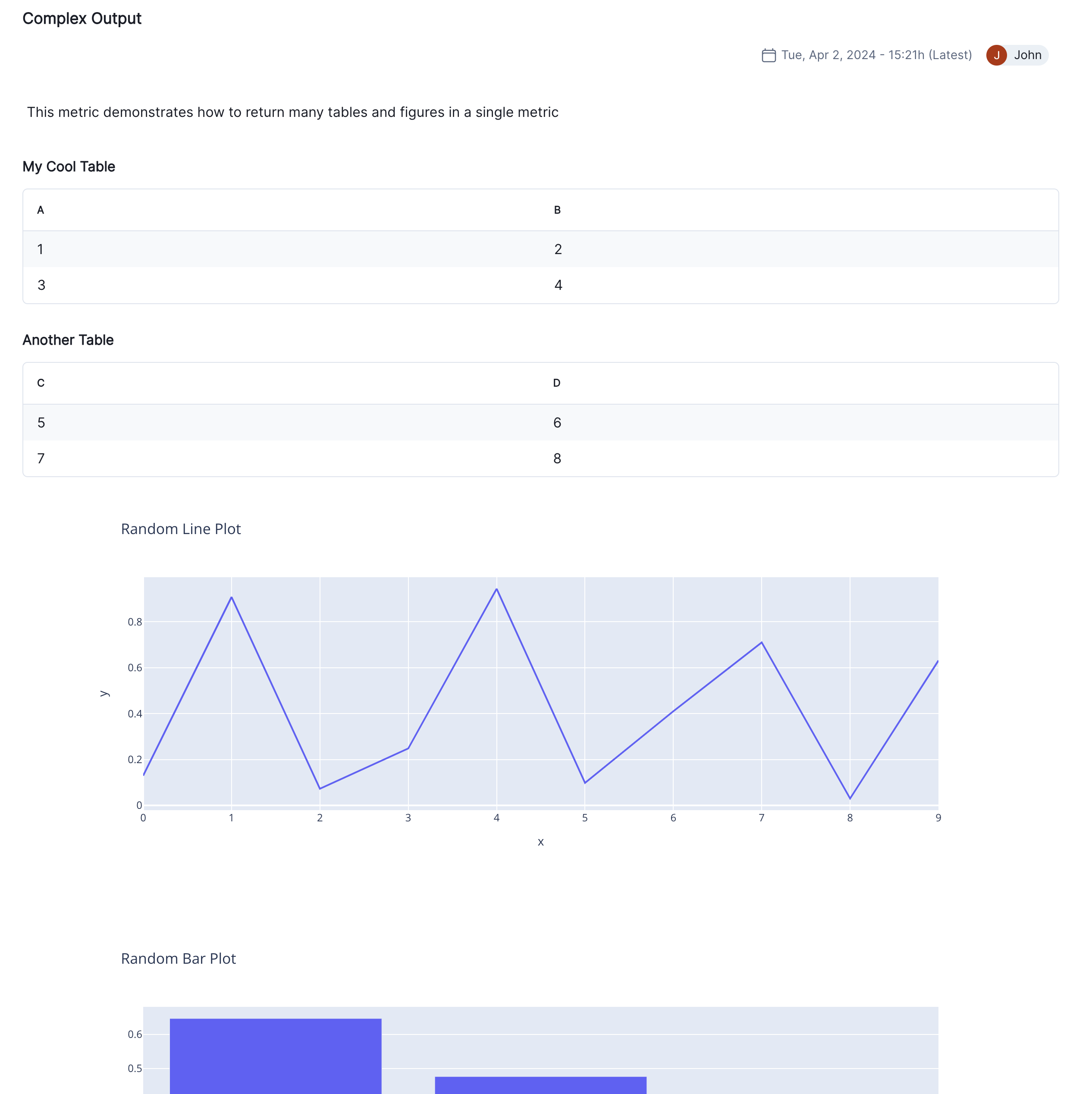
Task: Select column header A in My Cool Table
Action: pyautogui.click(x=40, y=210)
